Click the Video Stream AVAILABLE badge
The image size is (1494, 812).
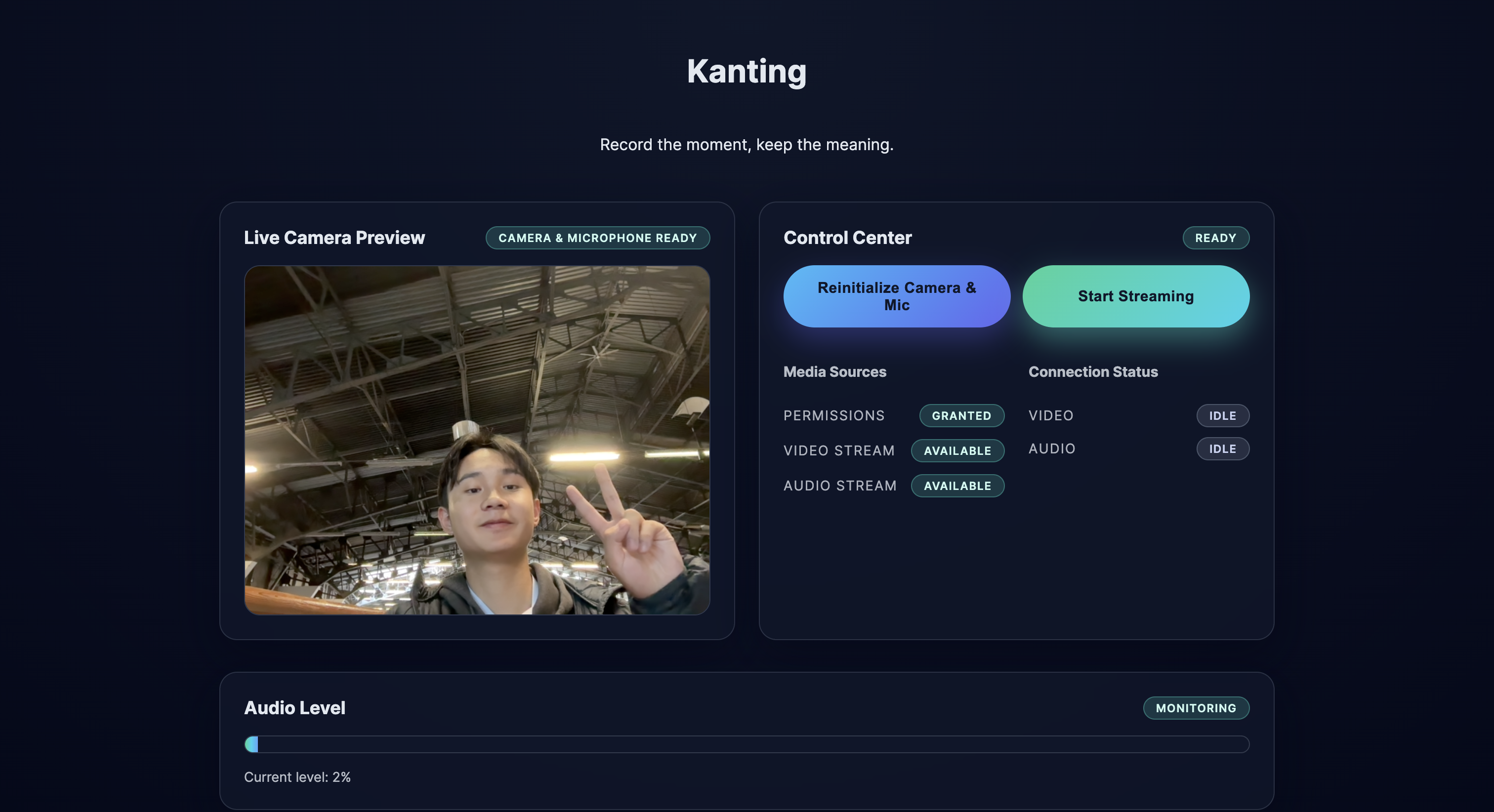pyautogui.click(x=957, y=450)
